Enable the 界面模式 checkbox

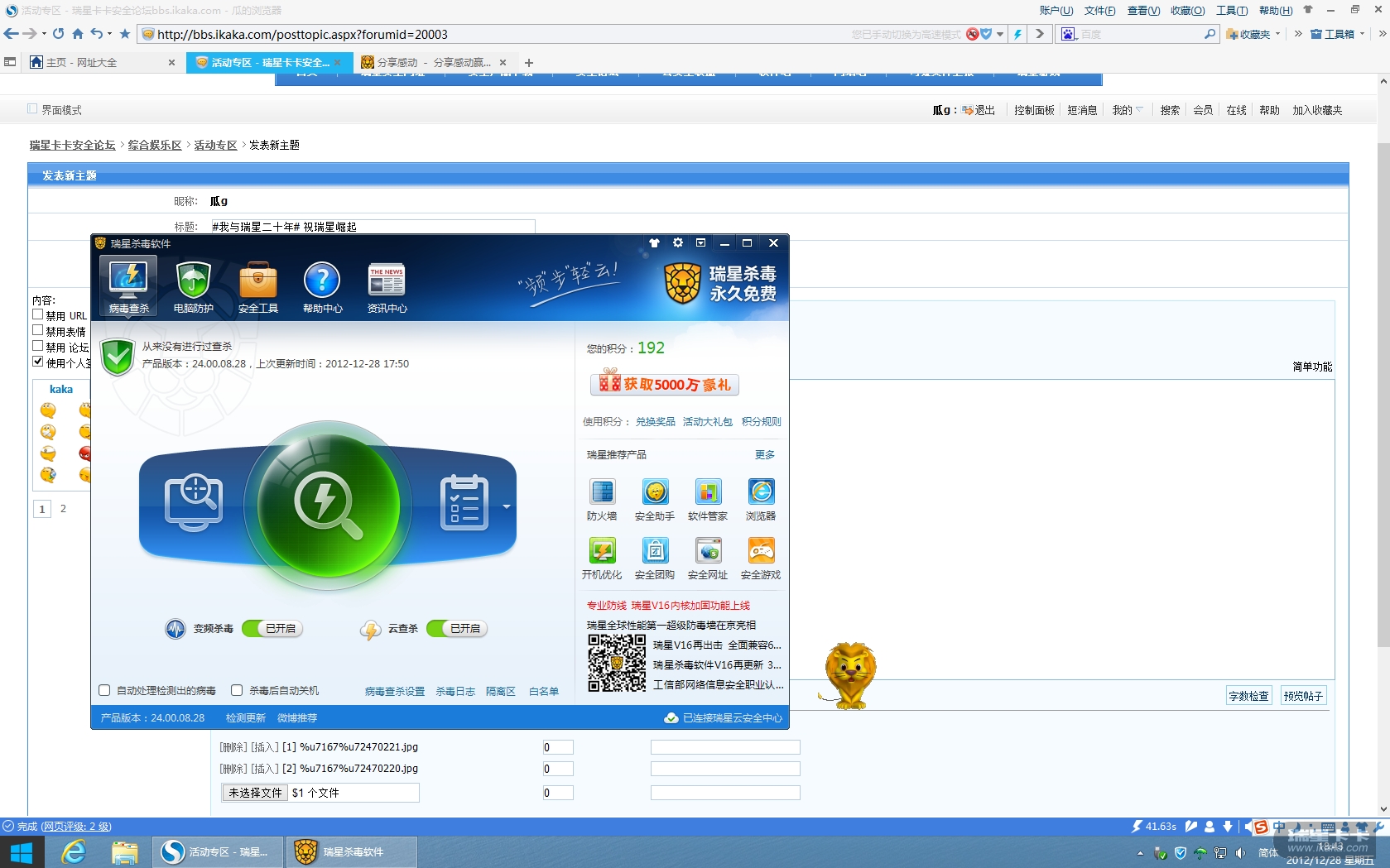coord(32,108)
